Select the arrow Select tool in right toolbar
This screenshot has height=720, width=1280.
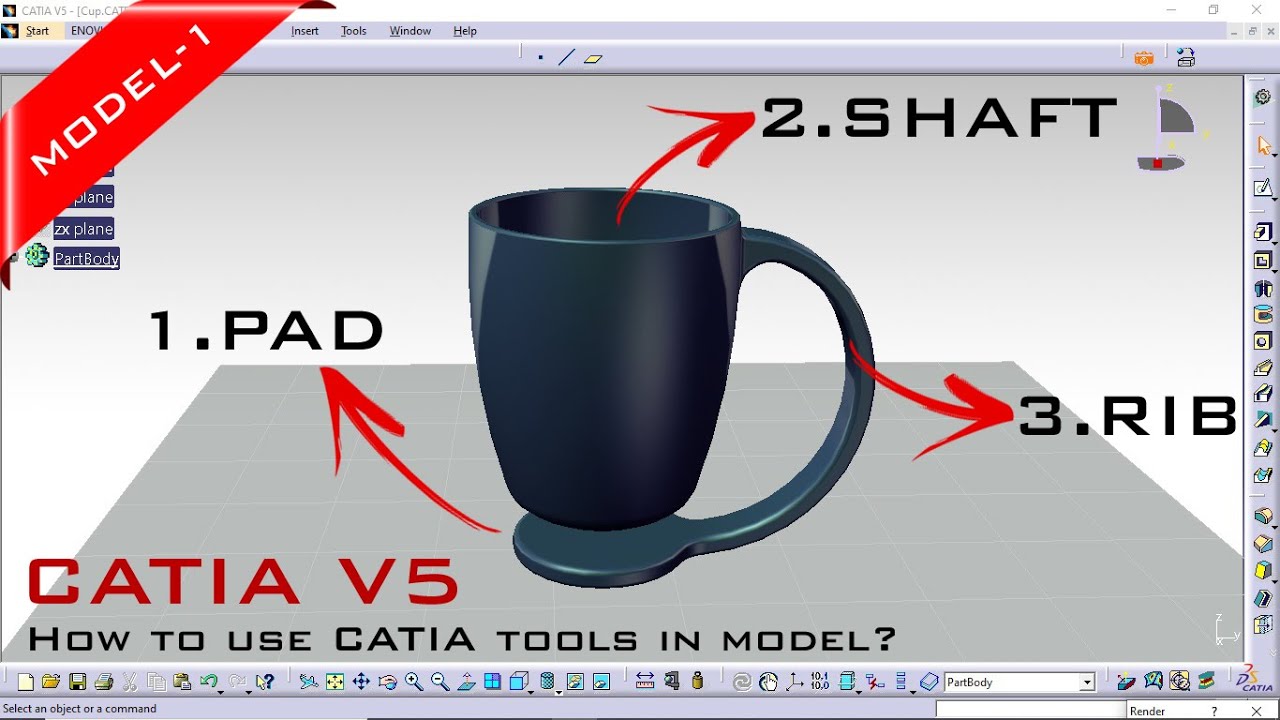[x=1263, y=145]
